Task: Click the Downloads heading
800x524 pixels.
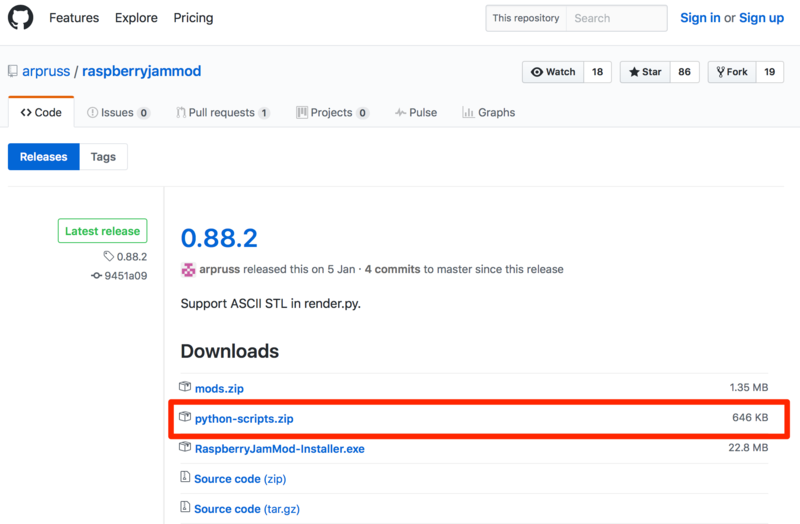Action: pos(230,351)
